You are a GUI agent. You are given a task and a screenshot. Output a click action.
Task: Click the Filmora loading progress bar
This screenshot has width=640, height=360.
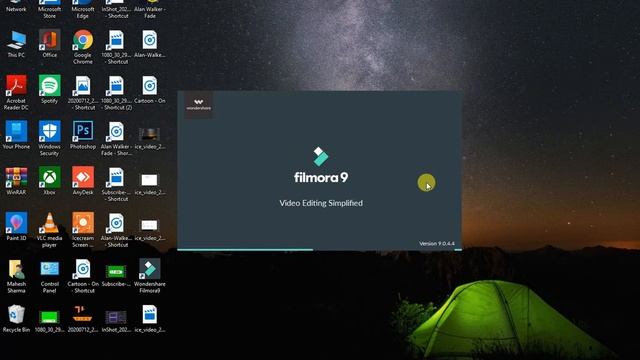320,249
